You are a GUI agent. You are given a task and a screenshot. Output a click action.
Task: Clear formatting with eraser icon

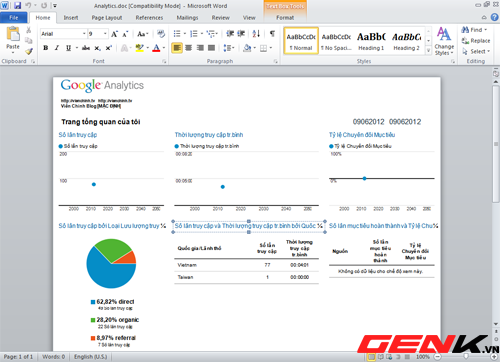[x=161, y=34]
